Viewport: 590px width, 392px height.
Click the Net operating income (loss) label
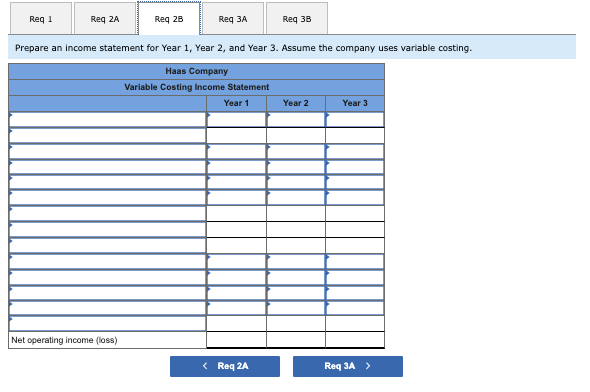(x=64, y=340)
